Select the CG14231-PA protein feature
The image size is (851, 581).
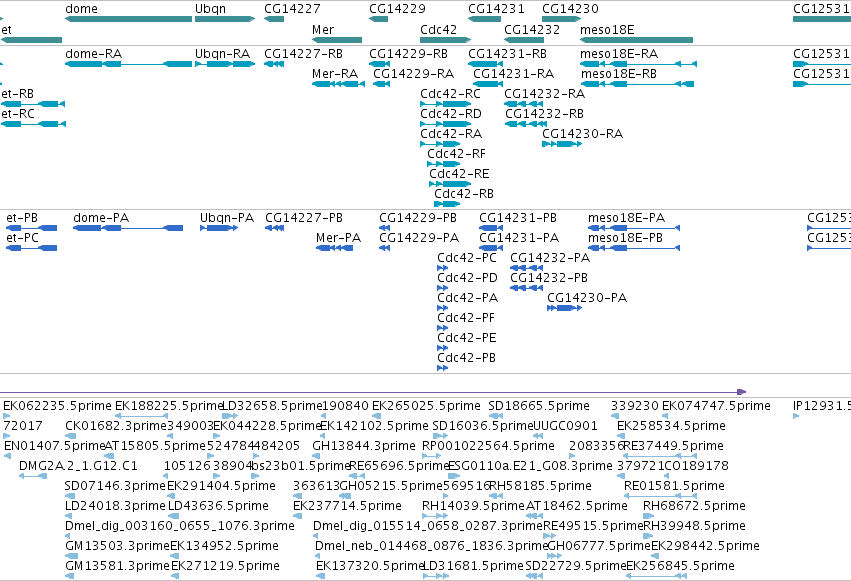click(491, 248)
